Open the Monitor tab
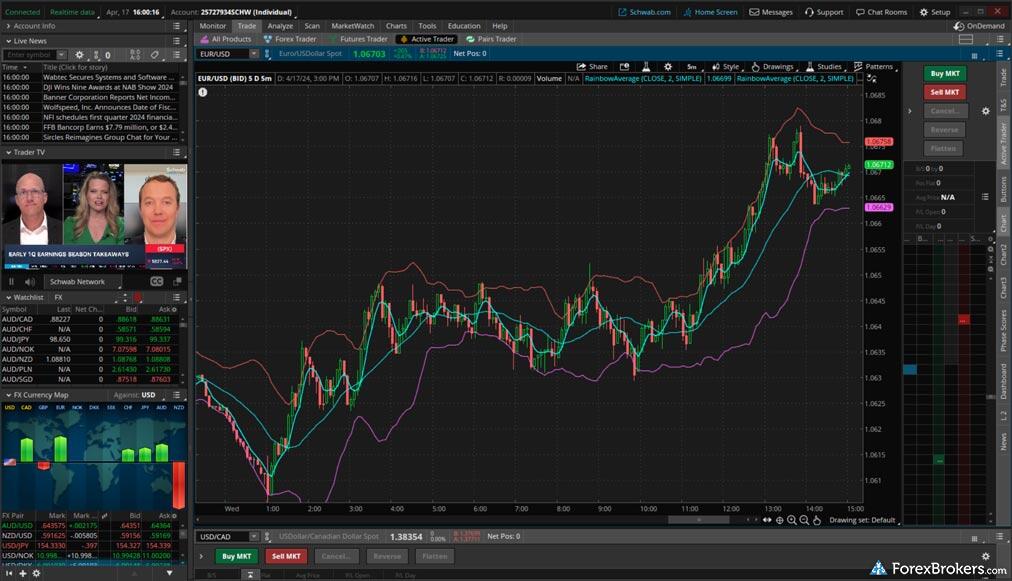1012x581 pixels. [x=212, y=26]
